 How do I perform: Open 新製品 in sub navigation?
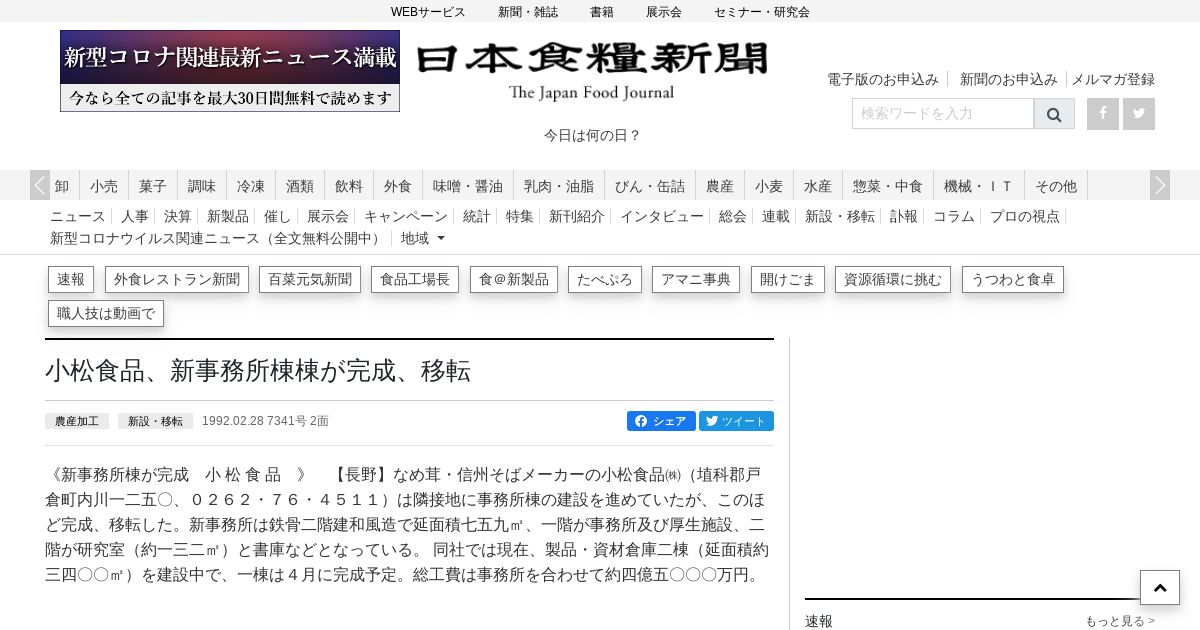click(x=228, y=216)
